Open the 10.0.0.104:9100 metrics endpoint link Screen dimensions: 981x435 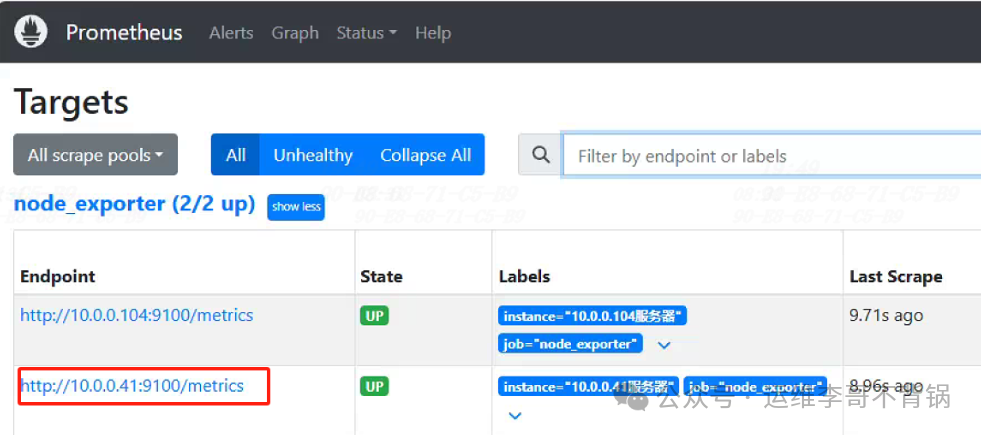click(136, 314)
